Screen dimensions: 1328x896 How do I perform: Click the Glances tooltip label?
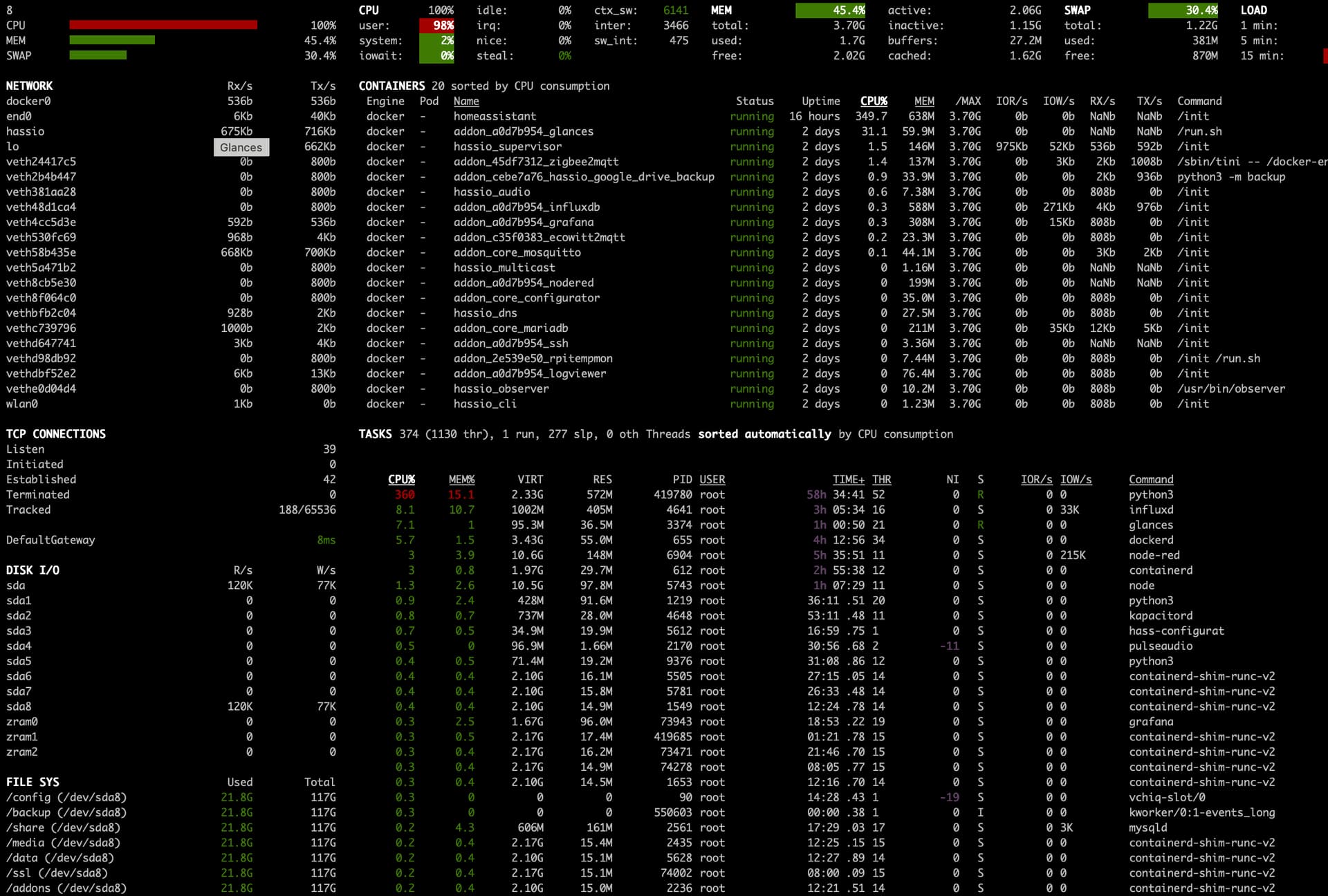point(241,147)
